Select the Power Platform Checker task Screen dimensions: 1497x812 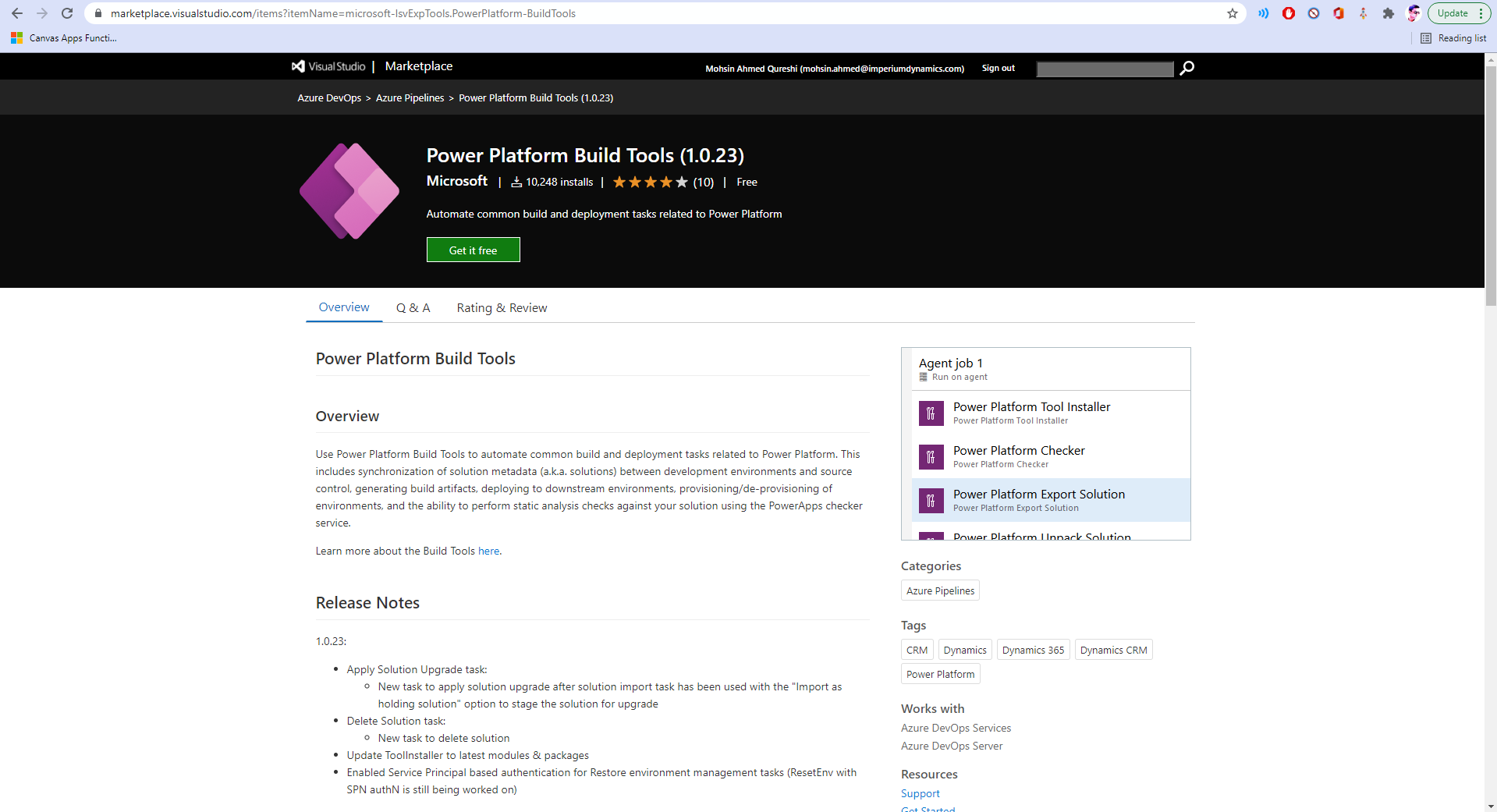pos(1019,456)
